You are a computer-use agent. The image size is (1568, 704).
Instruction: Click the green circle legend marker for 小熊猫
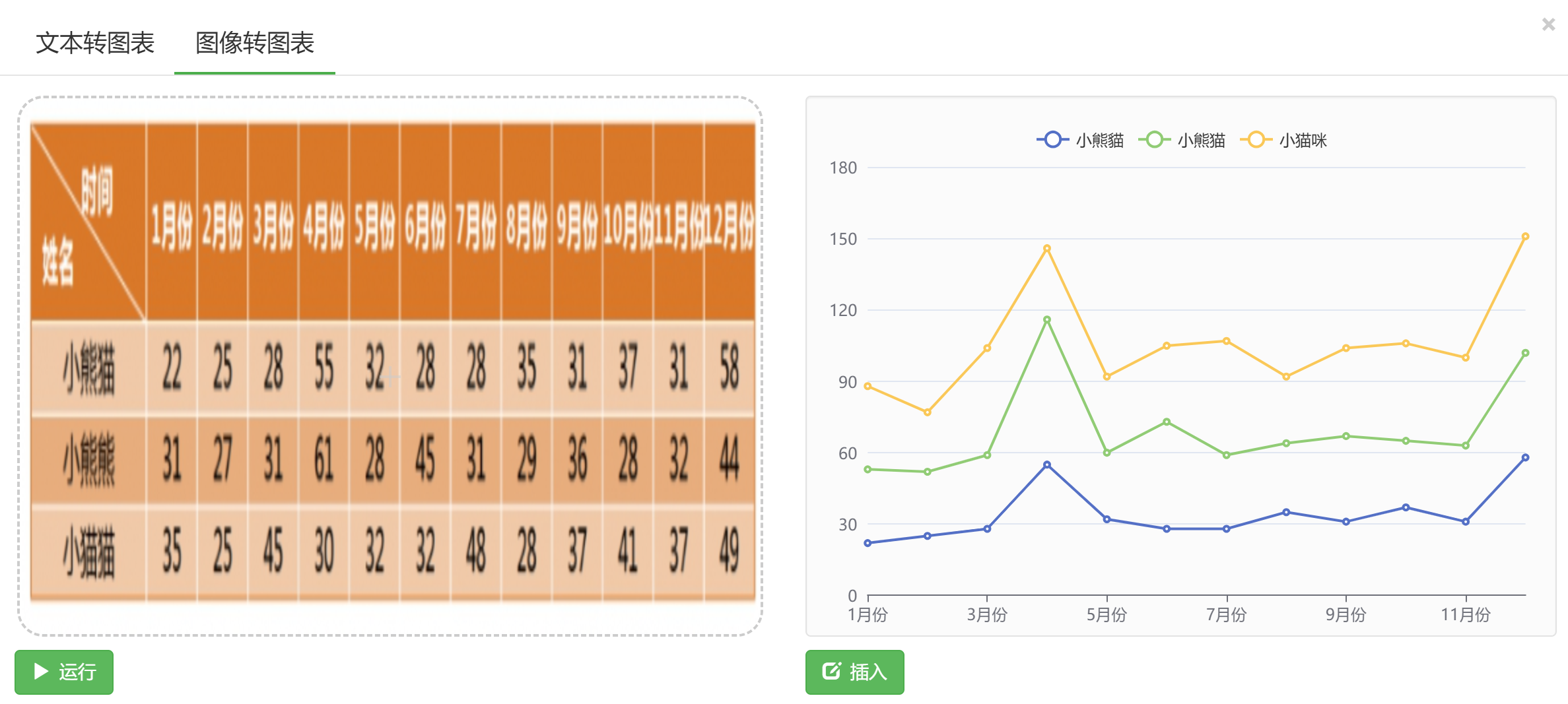pos(1154,140)
